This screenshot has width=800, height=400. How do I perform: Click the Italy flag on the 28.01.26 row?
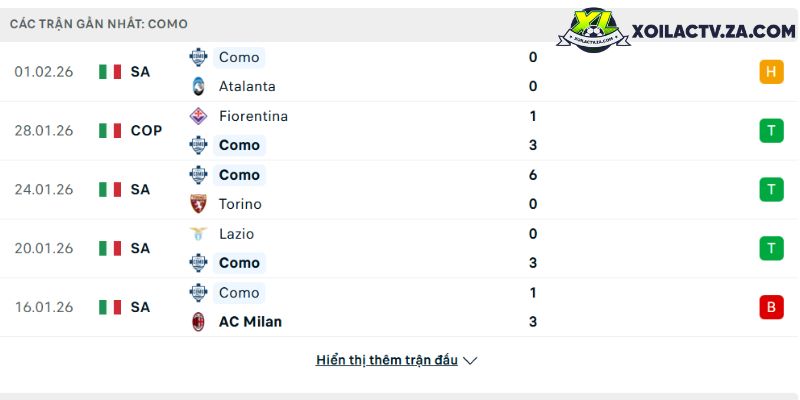coord(110,130)
